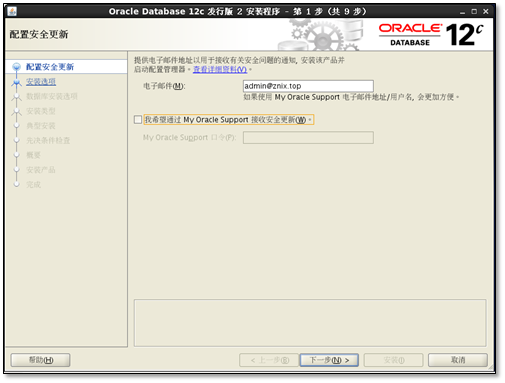Screen dimensions: 505x383
Task: Select 完成 step in sidebar
Action: tap(33, 184)
